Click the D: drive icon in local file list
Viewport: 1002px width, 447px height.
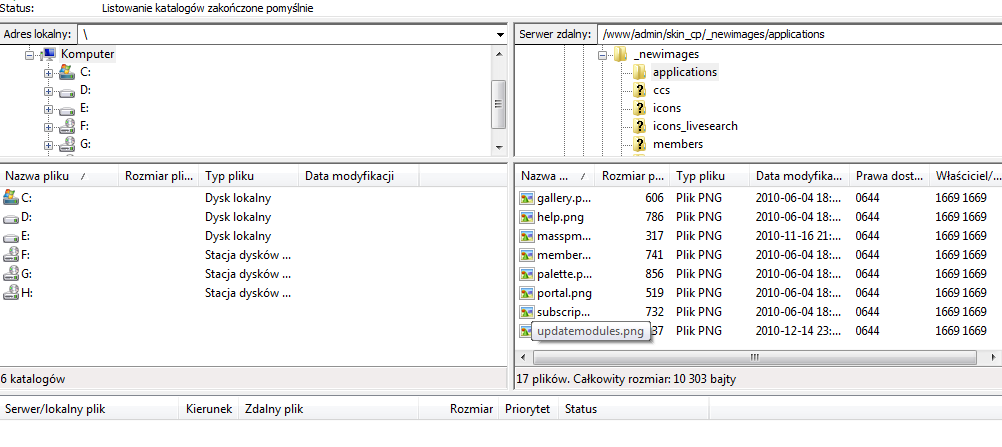point(11,217)
